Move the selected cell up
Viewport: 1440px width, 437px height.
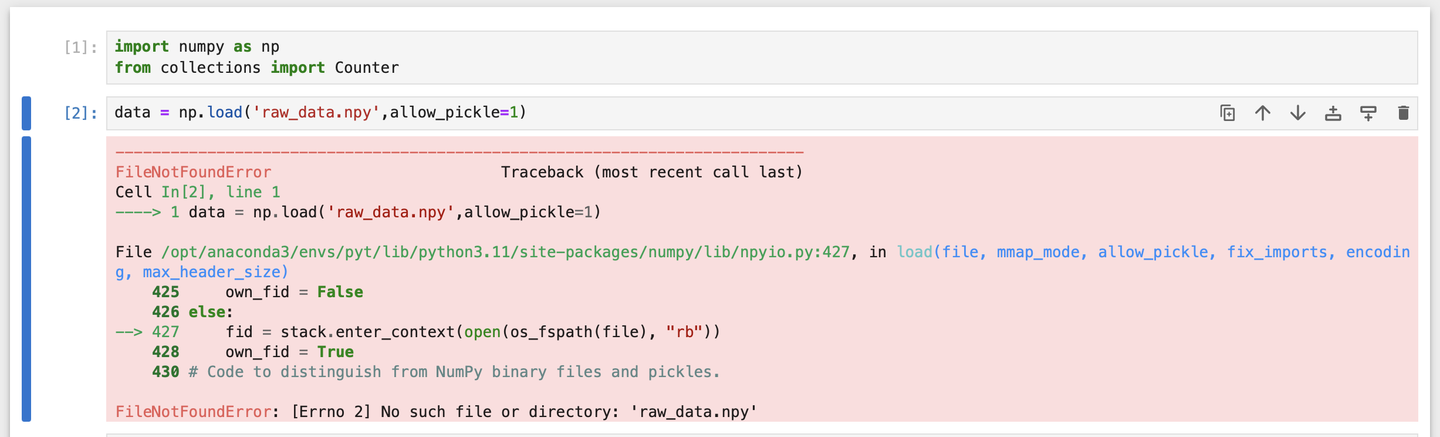(1263, 113)
